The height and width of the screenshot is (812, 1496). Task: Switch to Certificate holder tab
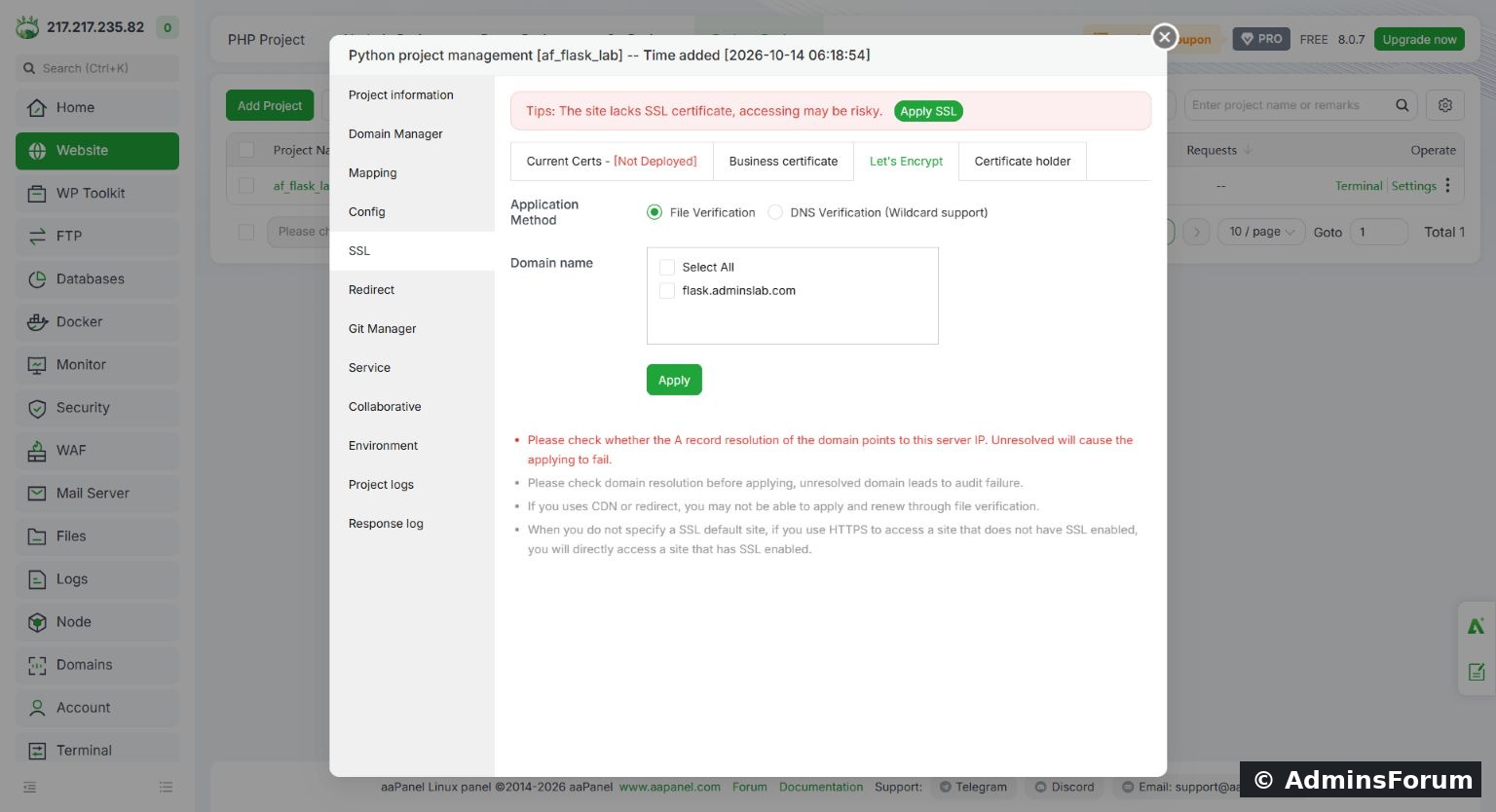point(1023,162)
